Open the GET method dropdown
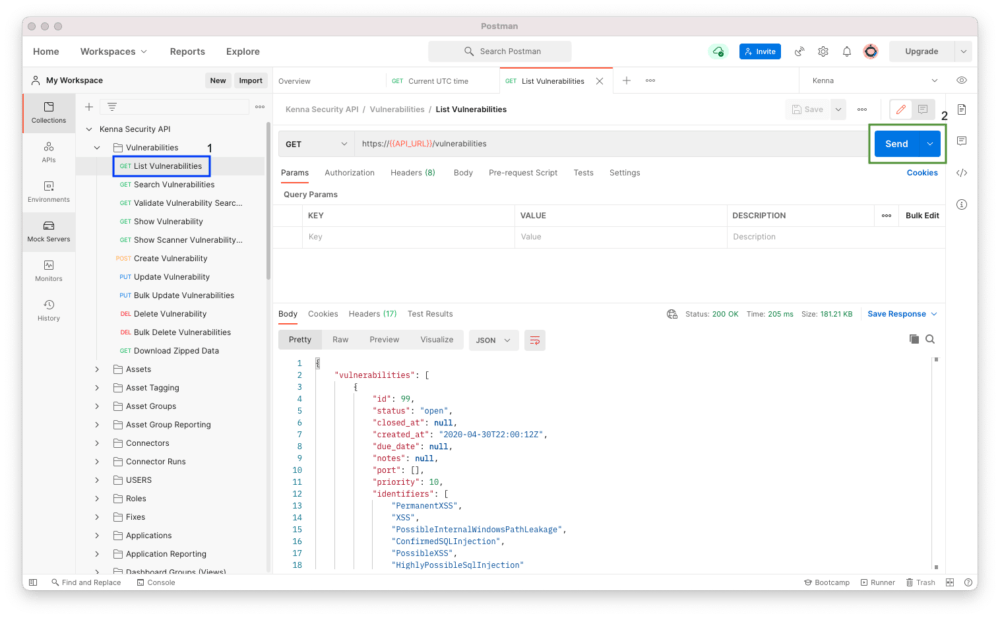 [x=315, y=144]
